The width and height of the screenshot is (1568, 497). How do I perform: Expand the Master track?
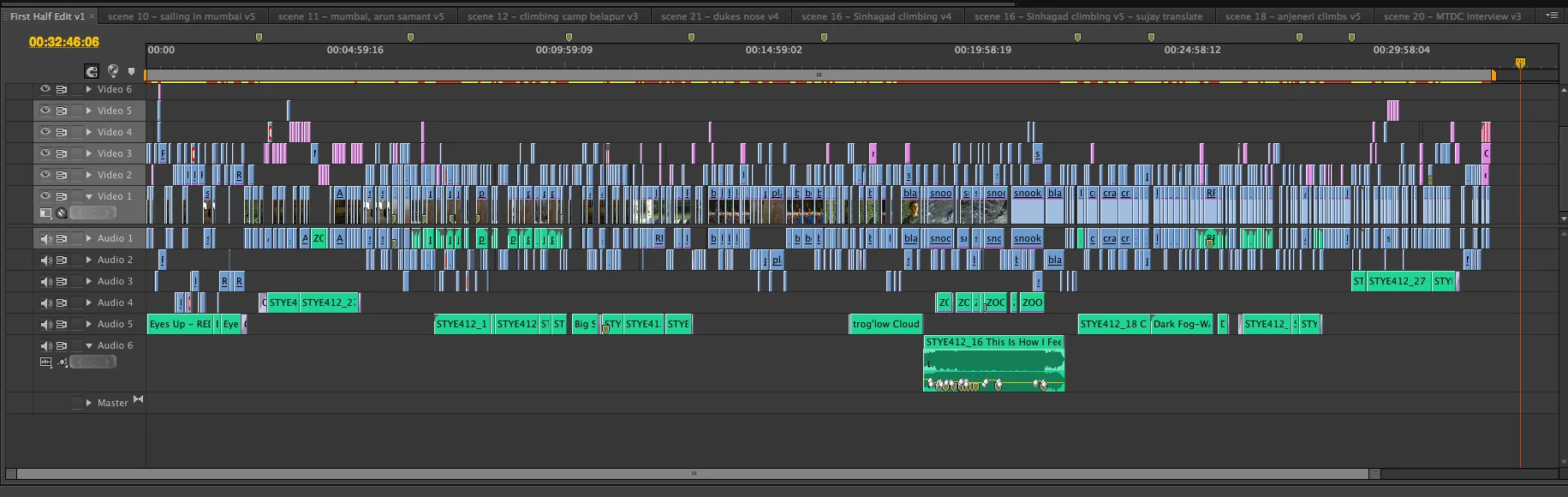coord(88,403)
